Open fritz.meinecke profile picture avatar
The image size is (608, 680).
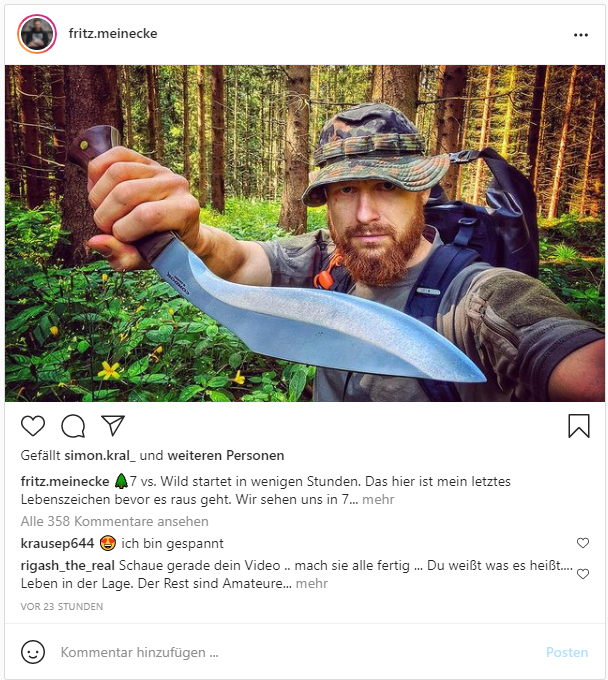37,34
